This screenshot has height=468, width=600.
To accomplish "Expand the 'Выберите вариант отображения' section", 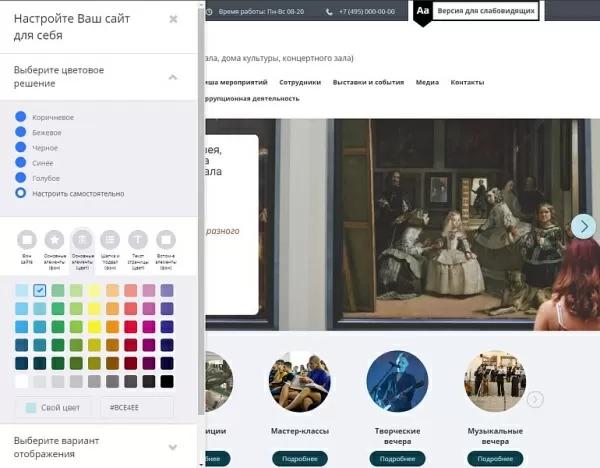I will (173, 447).
